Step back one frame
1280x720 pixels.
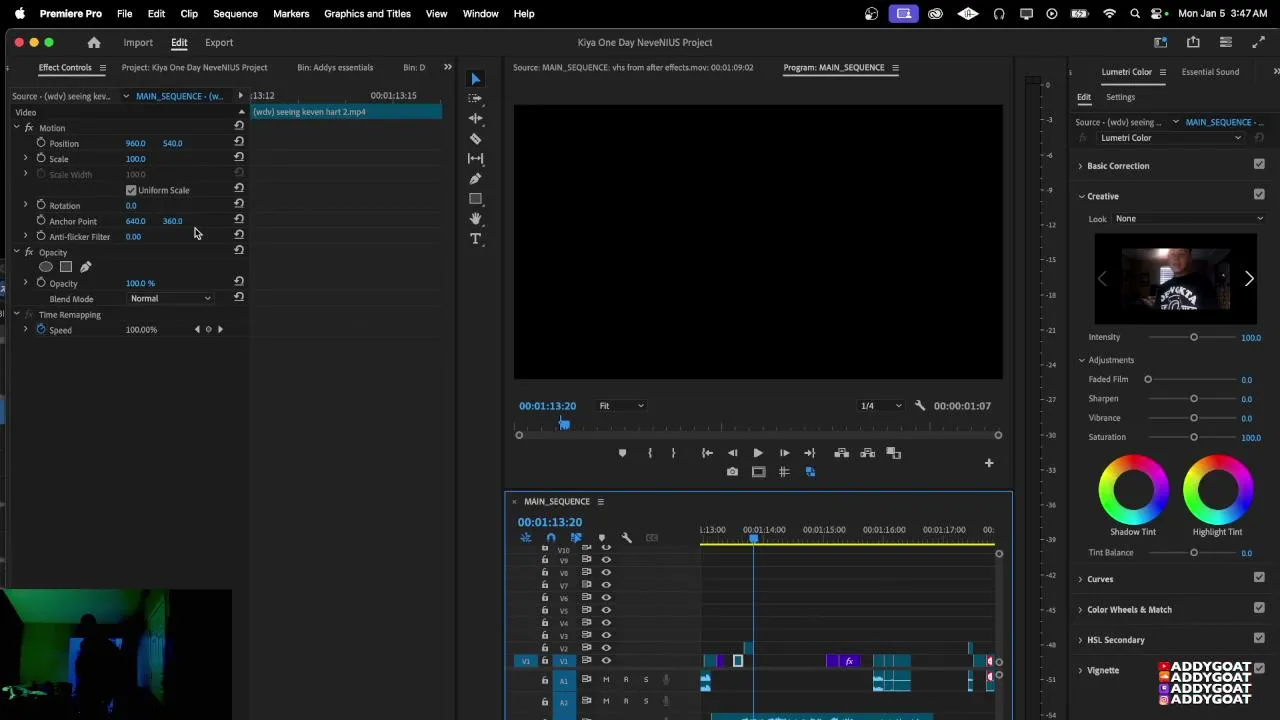(x=732, y=453)
